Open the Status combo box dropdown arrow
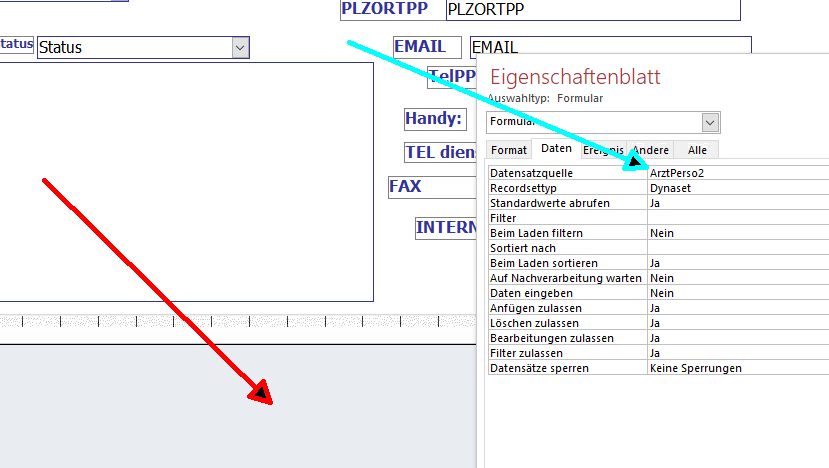829x468 pixels. pyautogui.click(x=240, y=48)
